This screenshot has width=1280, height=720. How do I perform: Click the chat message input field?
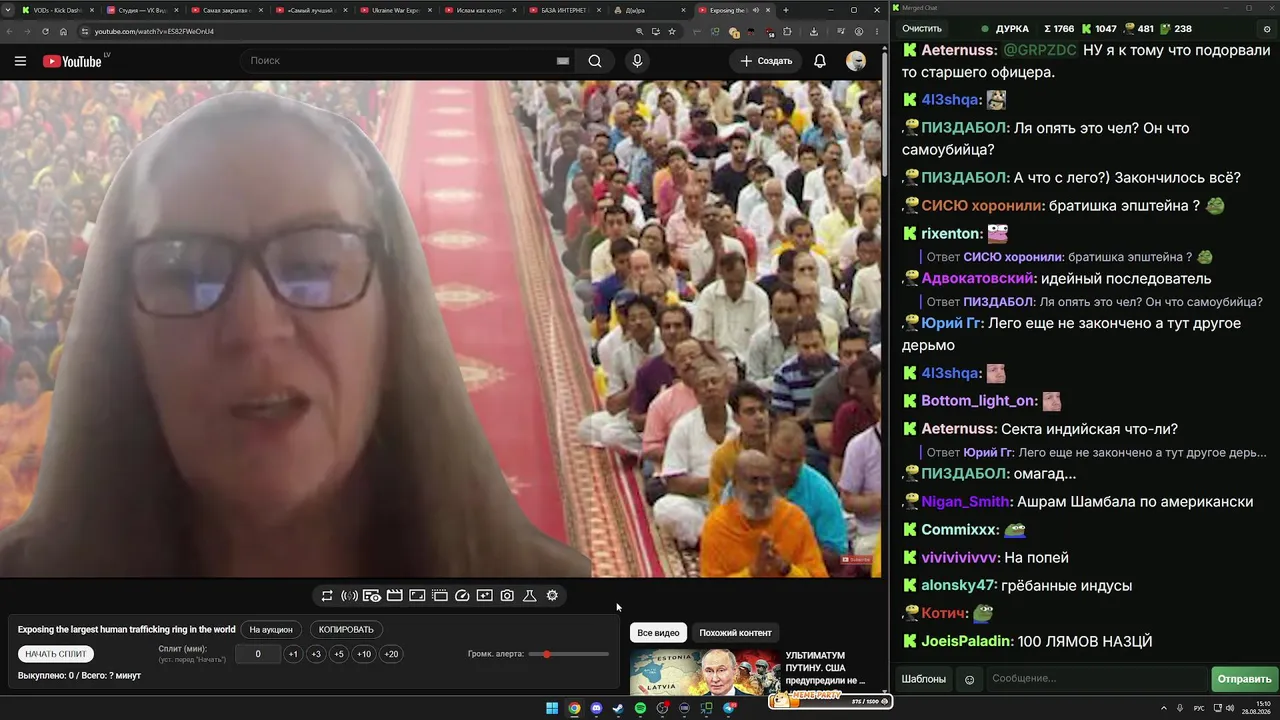click(x=1096, y=679)
